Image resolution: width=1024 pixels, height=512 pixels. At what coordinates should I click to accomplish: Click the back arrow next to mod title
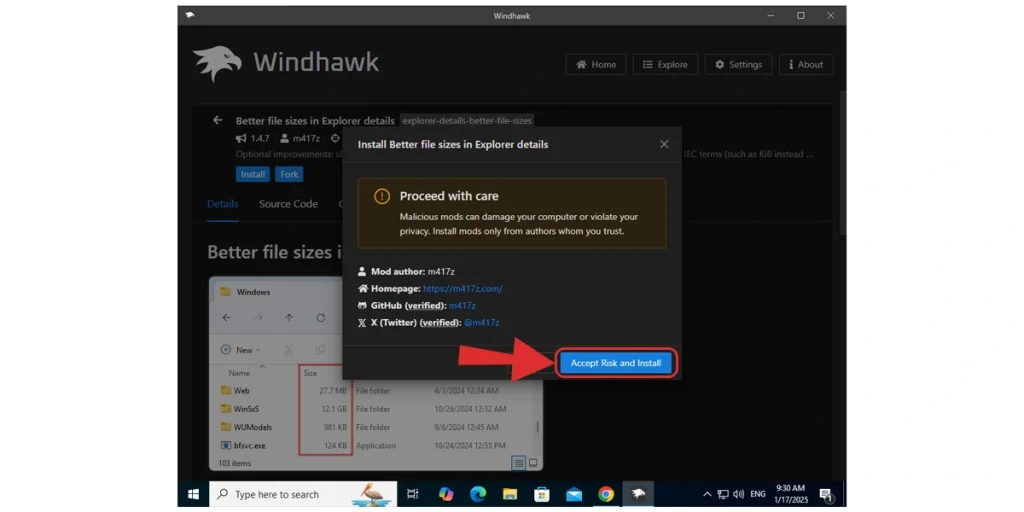pos(217,120)
